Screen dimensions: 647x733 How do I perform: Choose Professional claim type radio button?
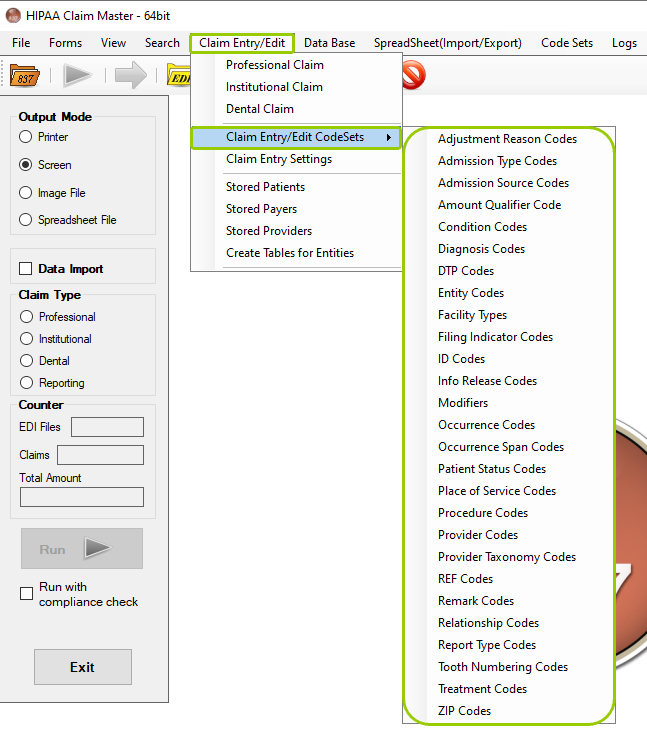(x=27, y=317)
